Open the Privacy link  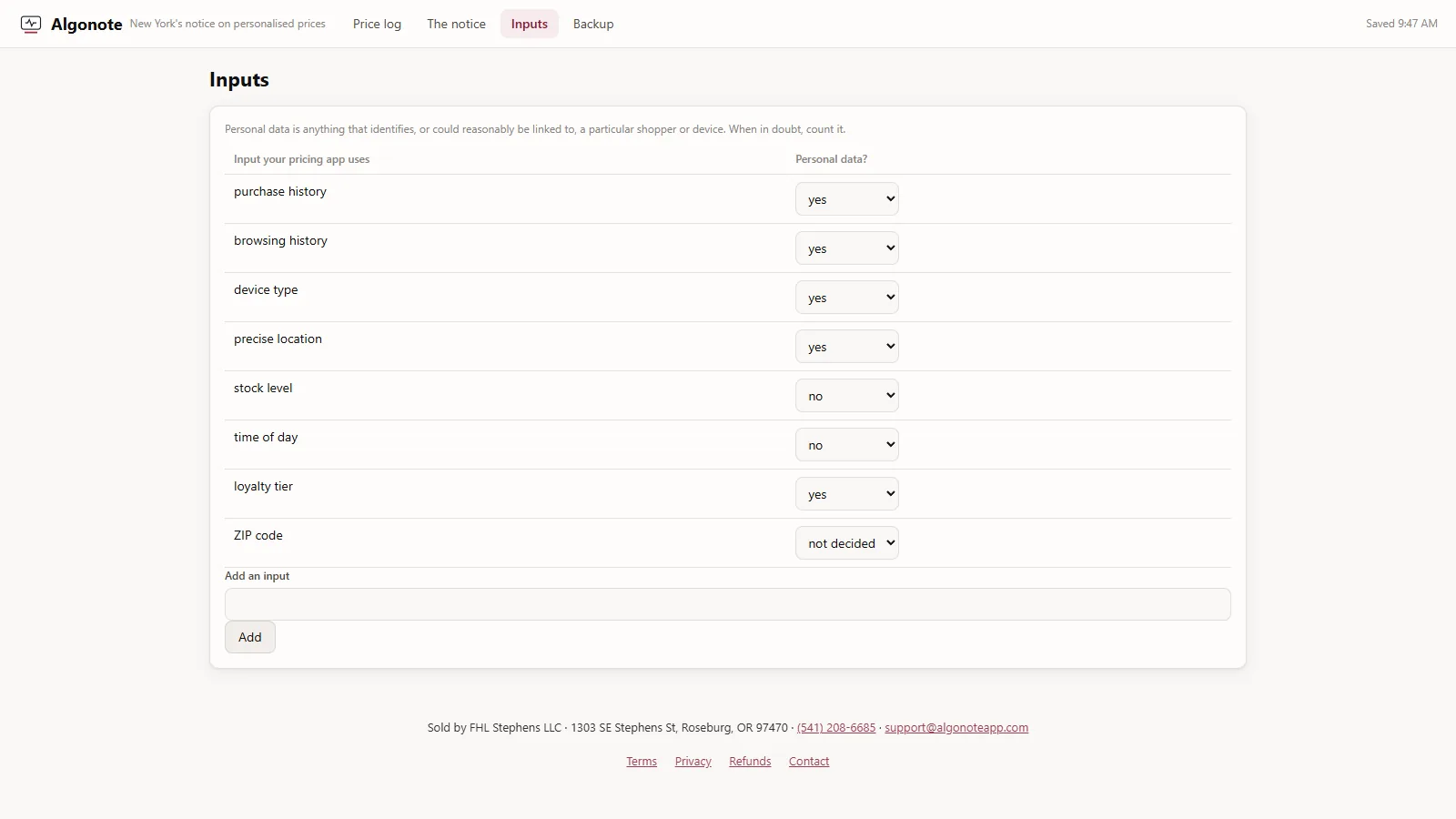pyautogui.click(x=693, y=762)
